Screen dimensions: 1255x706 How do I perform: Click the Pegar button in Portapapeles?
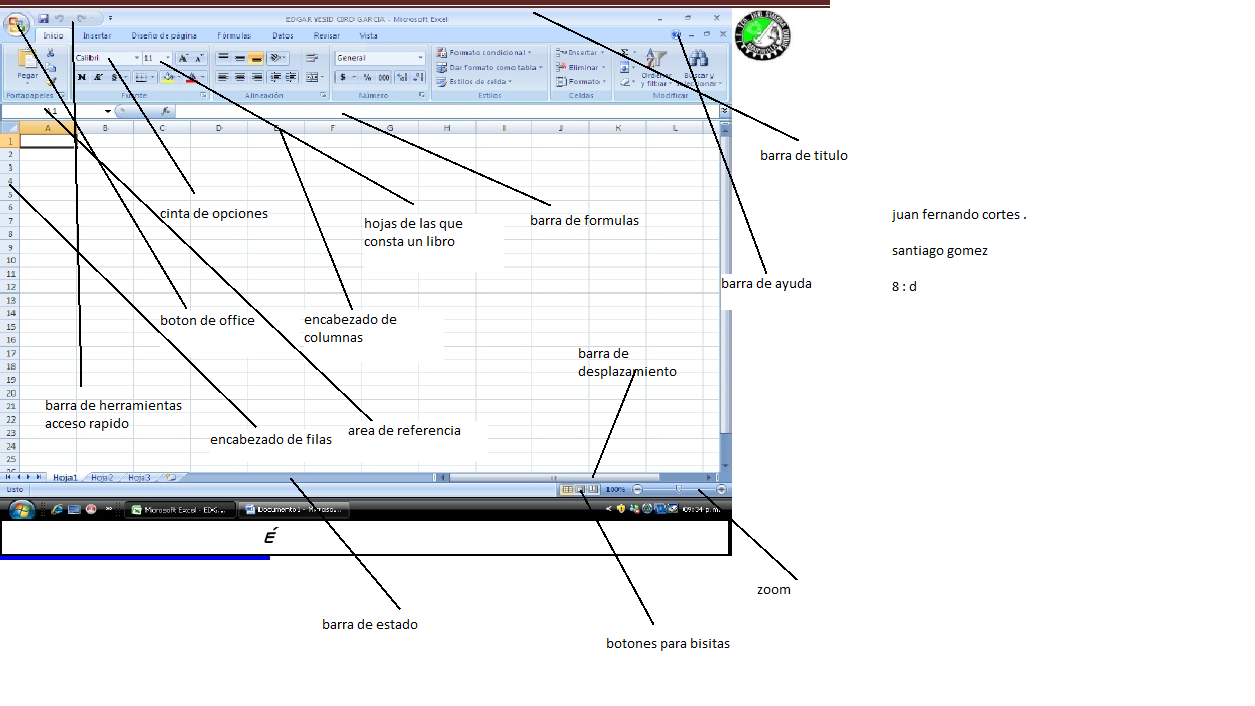25,68
